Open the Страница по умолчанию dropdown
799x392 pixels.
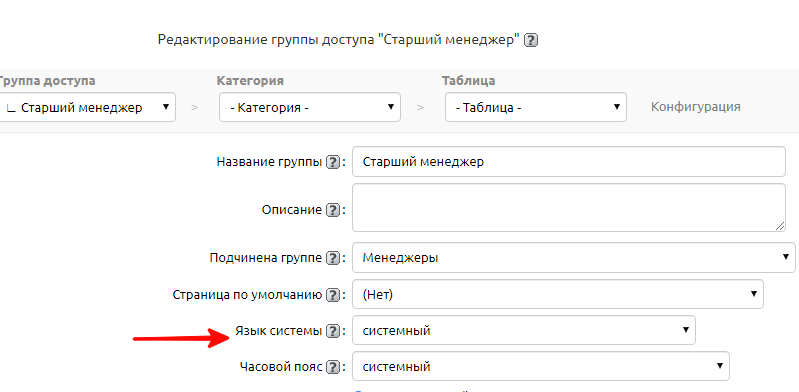point(558,294)
